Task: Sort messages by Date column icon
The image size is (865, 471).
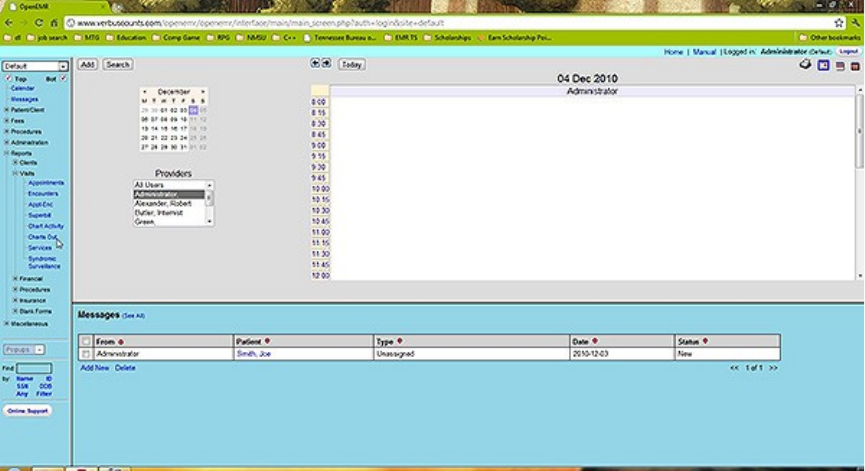Action: pos(595,341)
